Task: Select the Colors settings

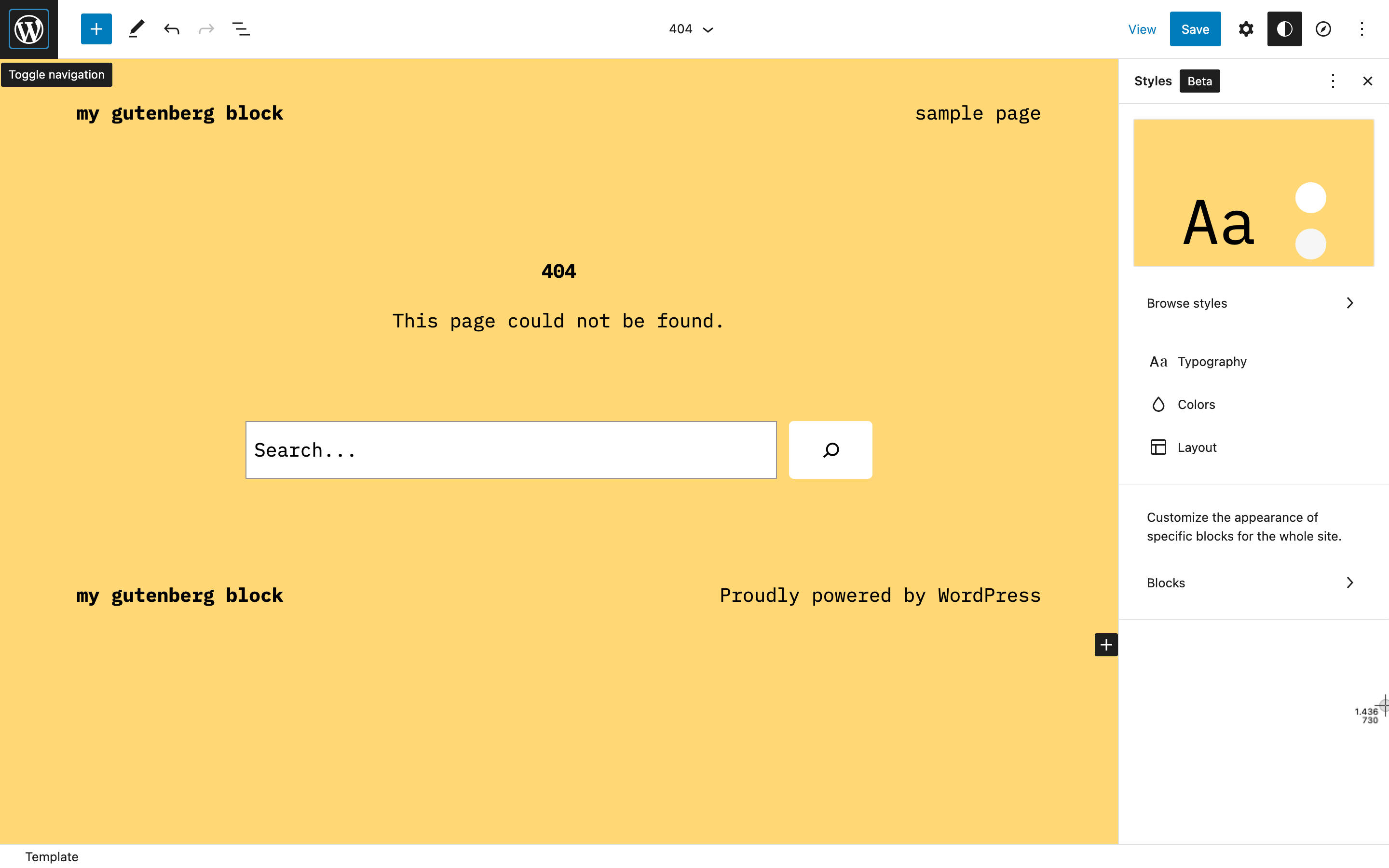Action: click(1196, 404)
